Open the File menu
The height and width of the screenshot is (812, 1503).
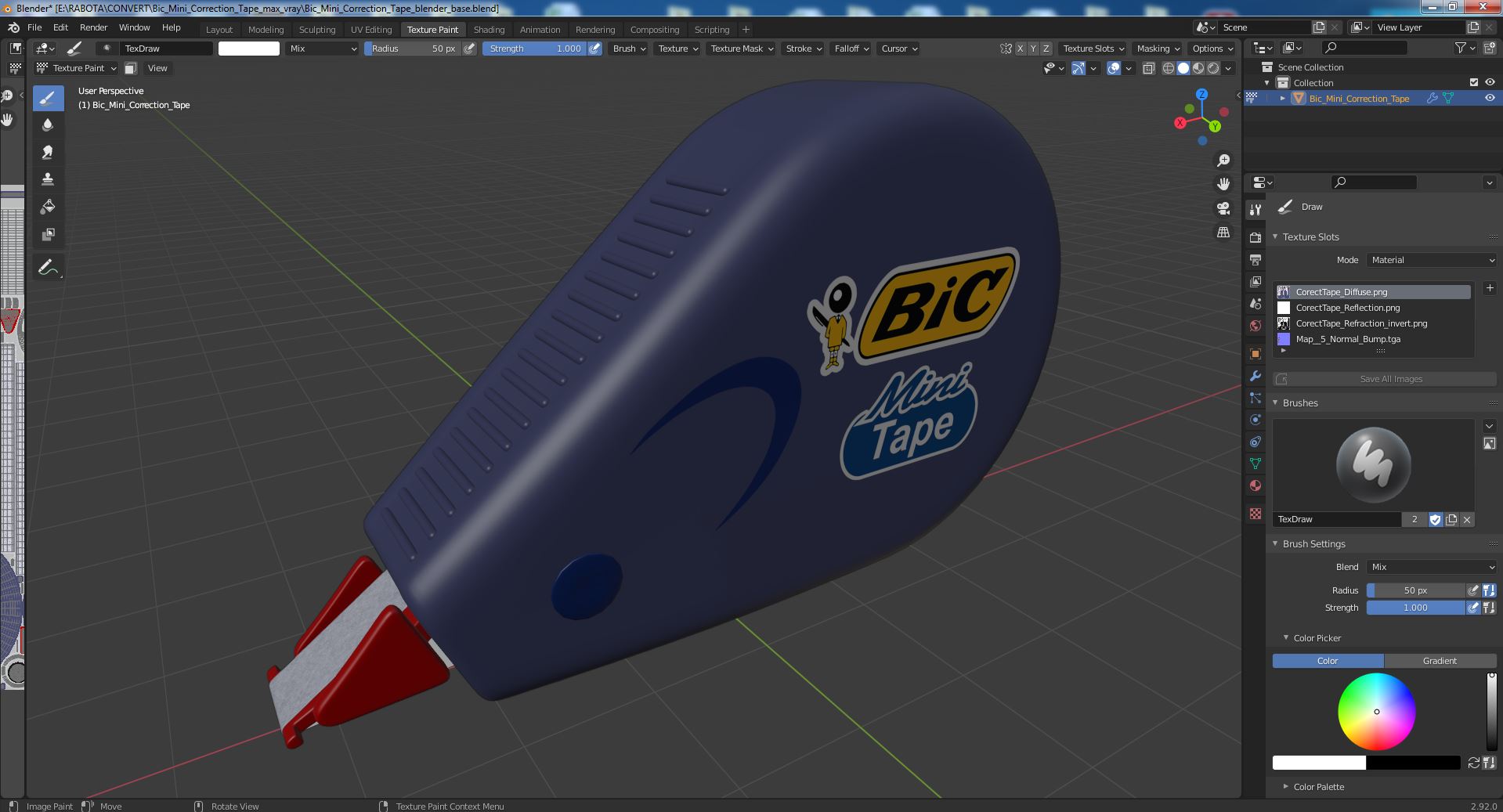[34, 27]
